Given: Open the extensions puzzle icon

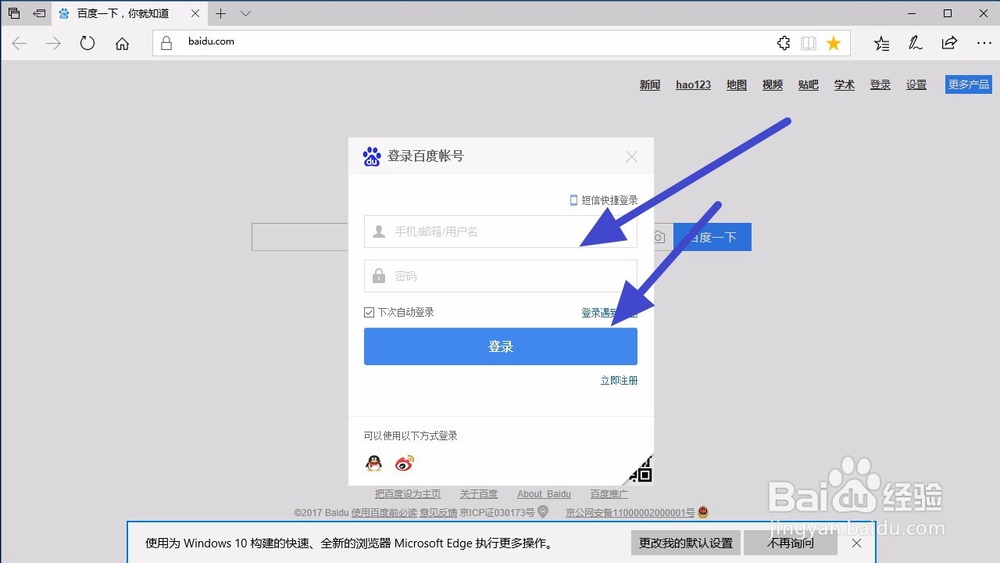Looking at the screenshot, I should (x=784, y=43).
